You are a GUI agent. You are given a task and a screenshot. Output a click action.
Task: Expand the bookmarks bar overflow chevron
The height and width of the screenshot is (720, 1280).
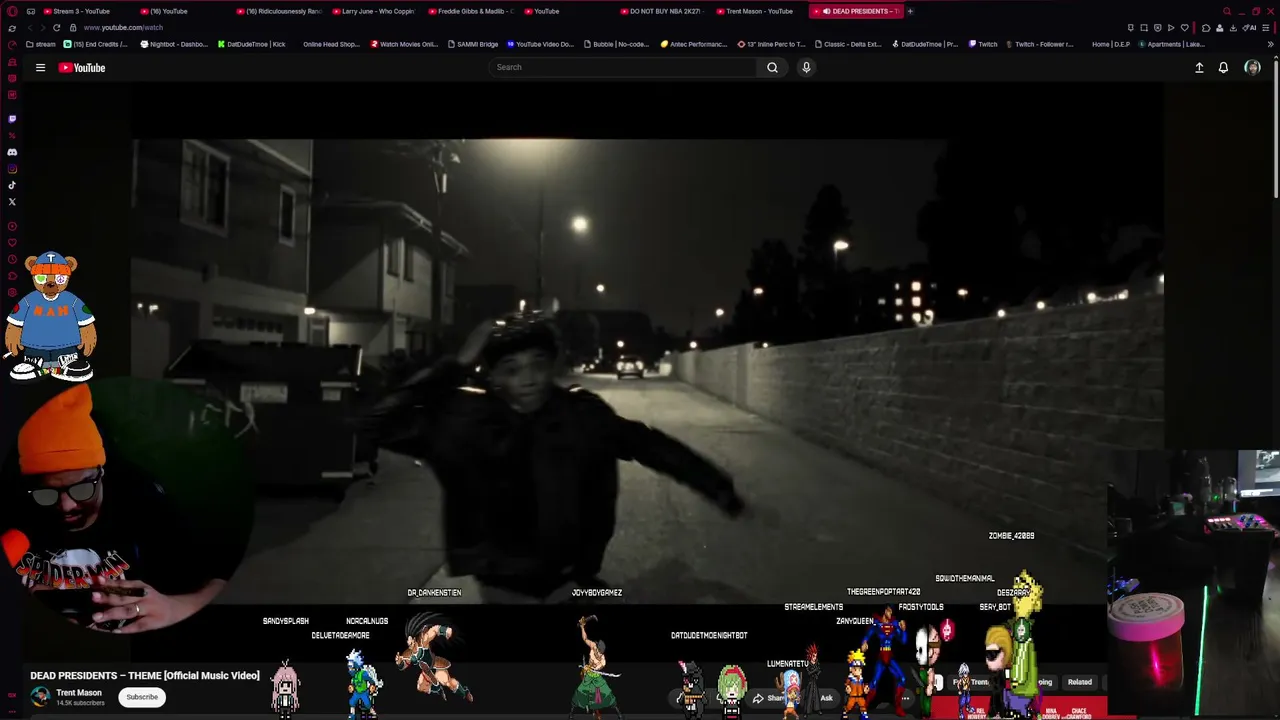point(1271,44)
